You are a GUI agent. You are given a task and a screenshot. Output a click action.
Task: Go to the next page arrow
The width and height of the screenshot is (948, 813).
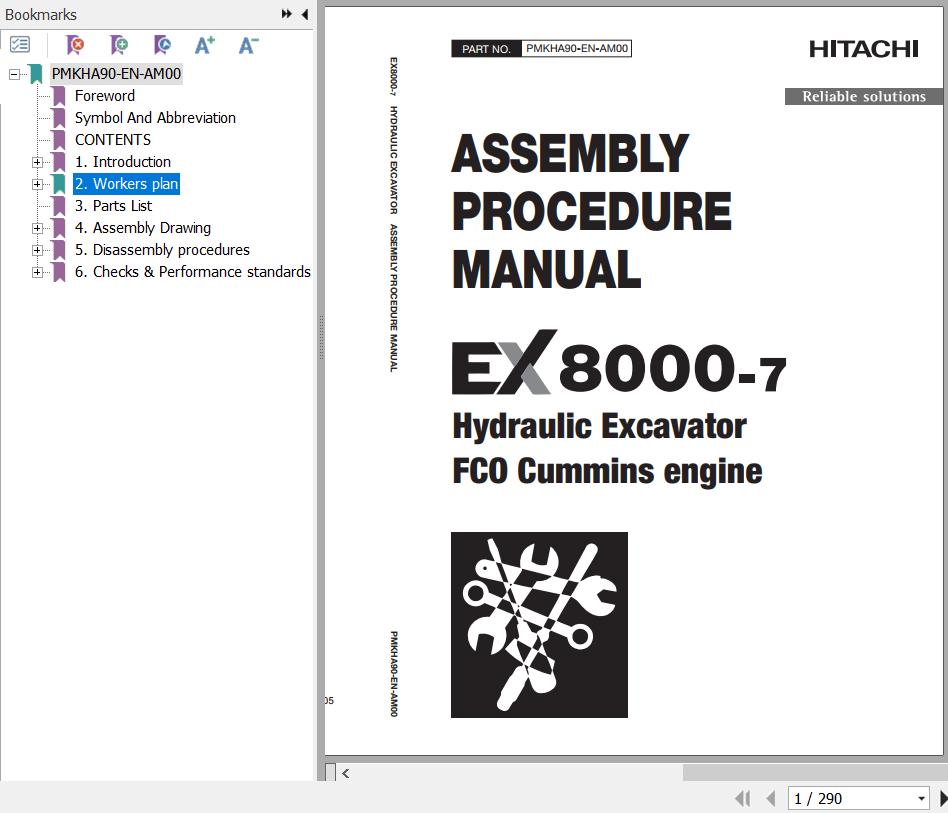[x=943, y=798]
